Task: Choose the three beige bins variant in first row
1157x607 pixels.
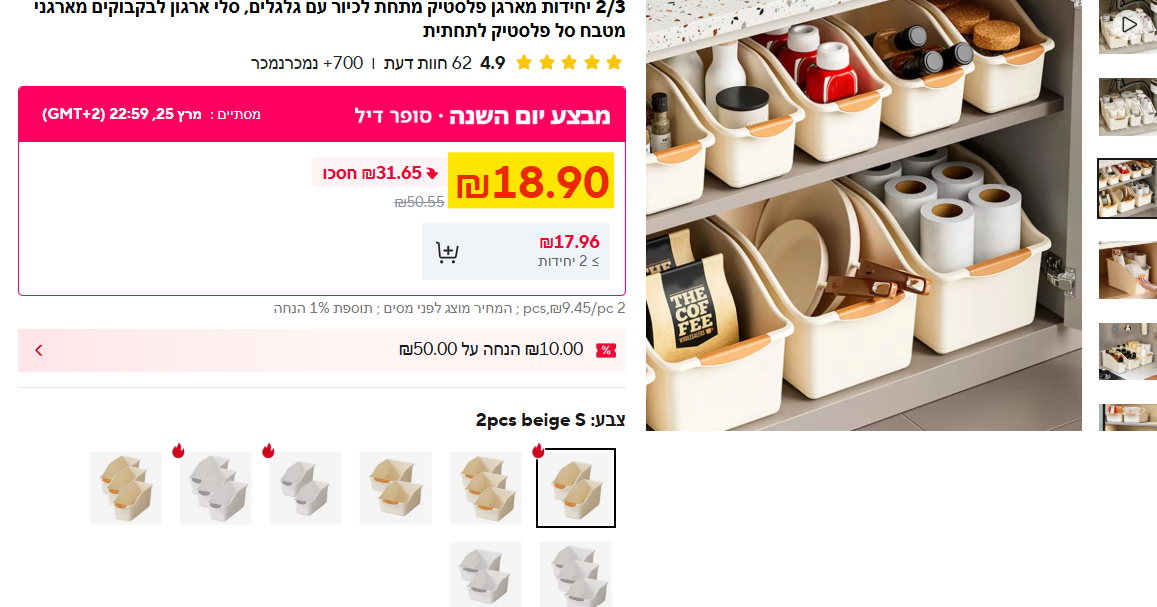Action: click(x=486, y=488)
